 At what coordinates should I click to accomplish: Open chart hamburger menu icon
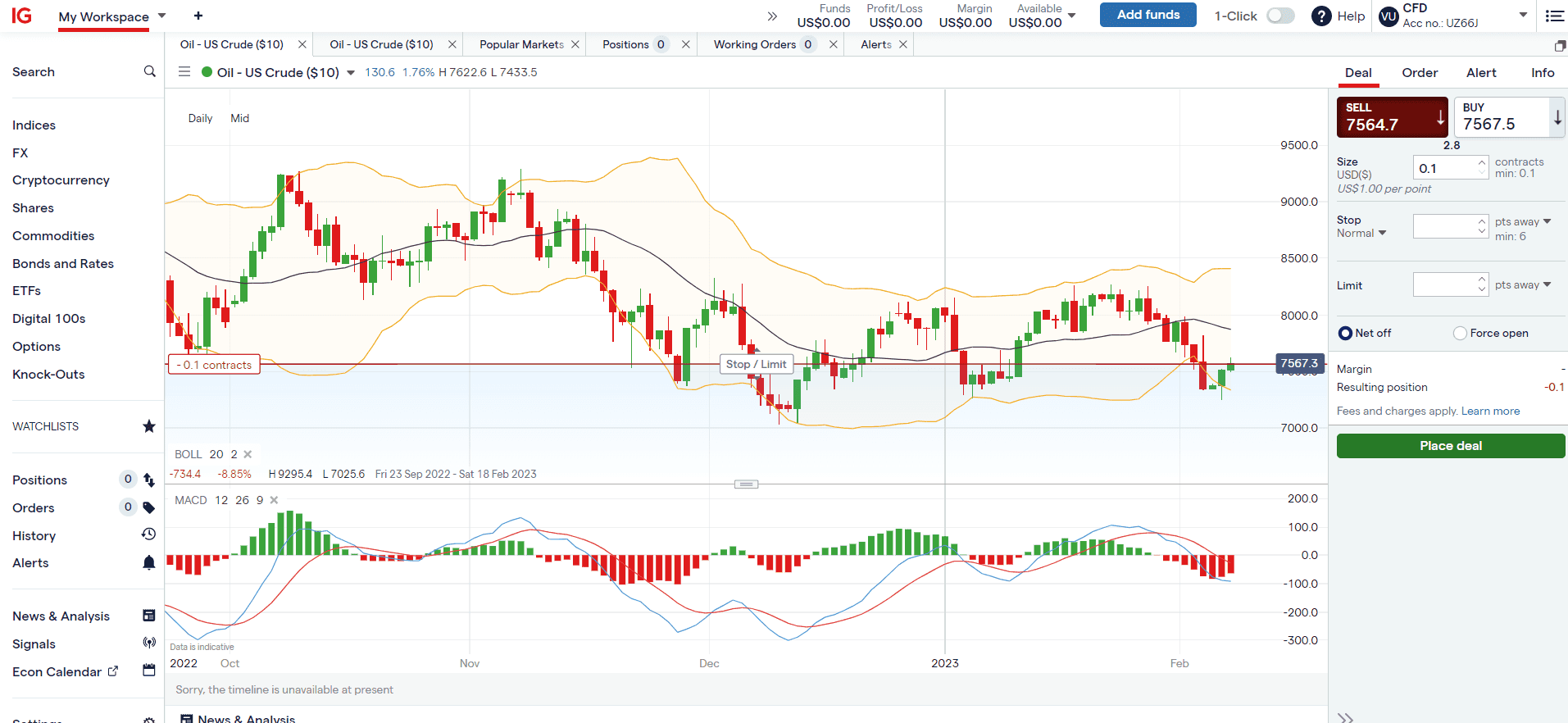(184, 72)
